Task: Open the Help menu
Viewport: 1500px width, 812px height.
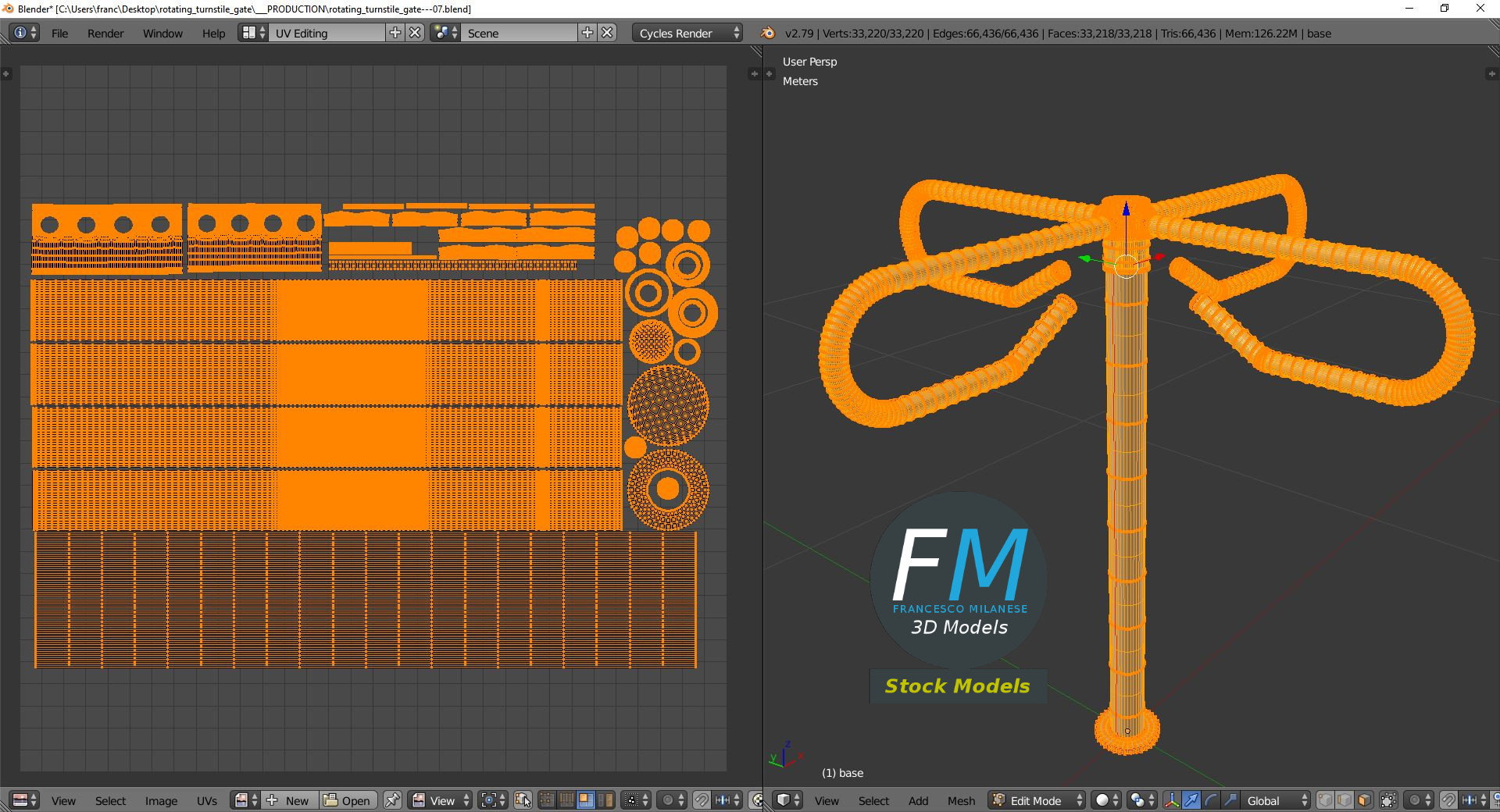Action: 213,33
